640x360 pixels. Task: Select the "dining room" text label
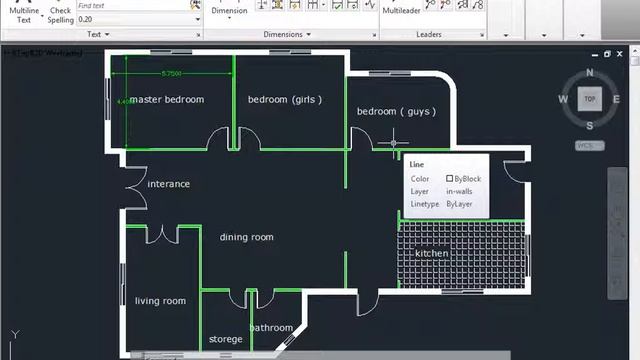[247, 237]
